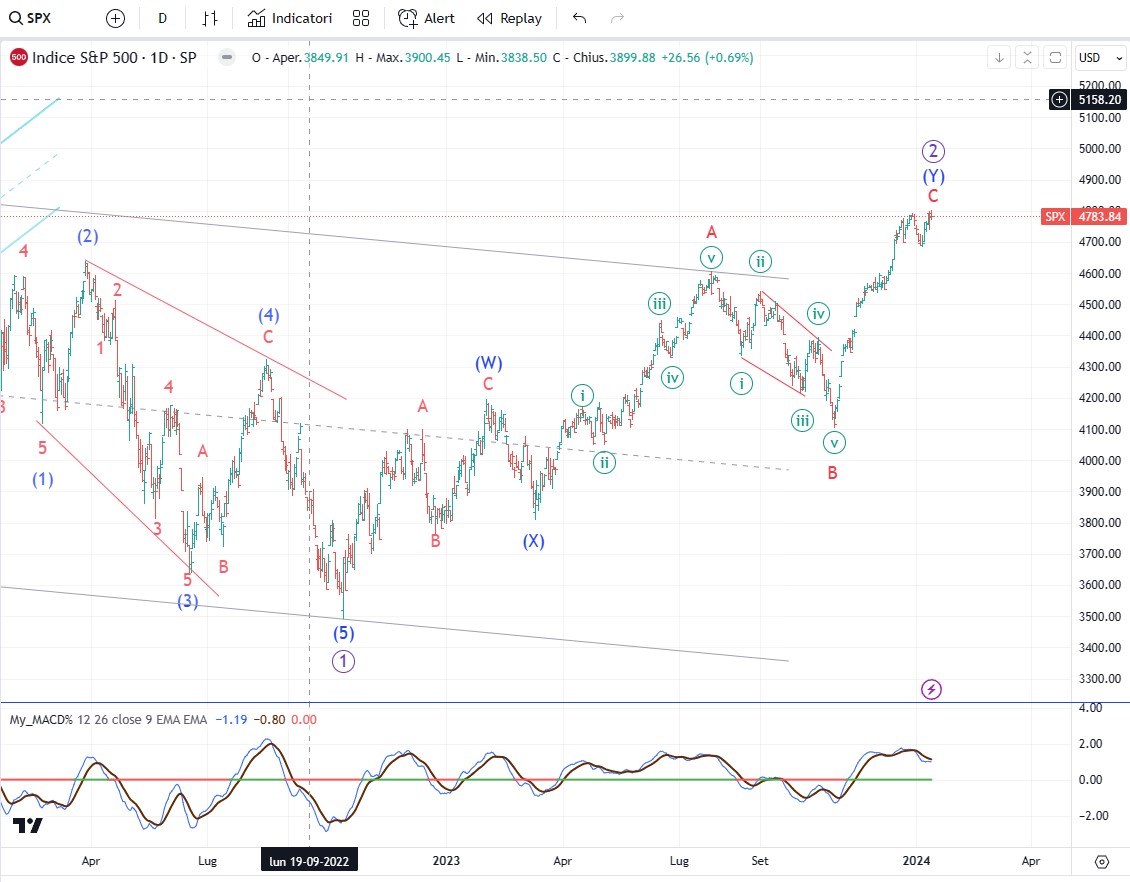Start bar Replay mode
The width and height of the screenshot is (1130, 882).
pos(510,18)
